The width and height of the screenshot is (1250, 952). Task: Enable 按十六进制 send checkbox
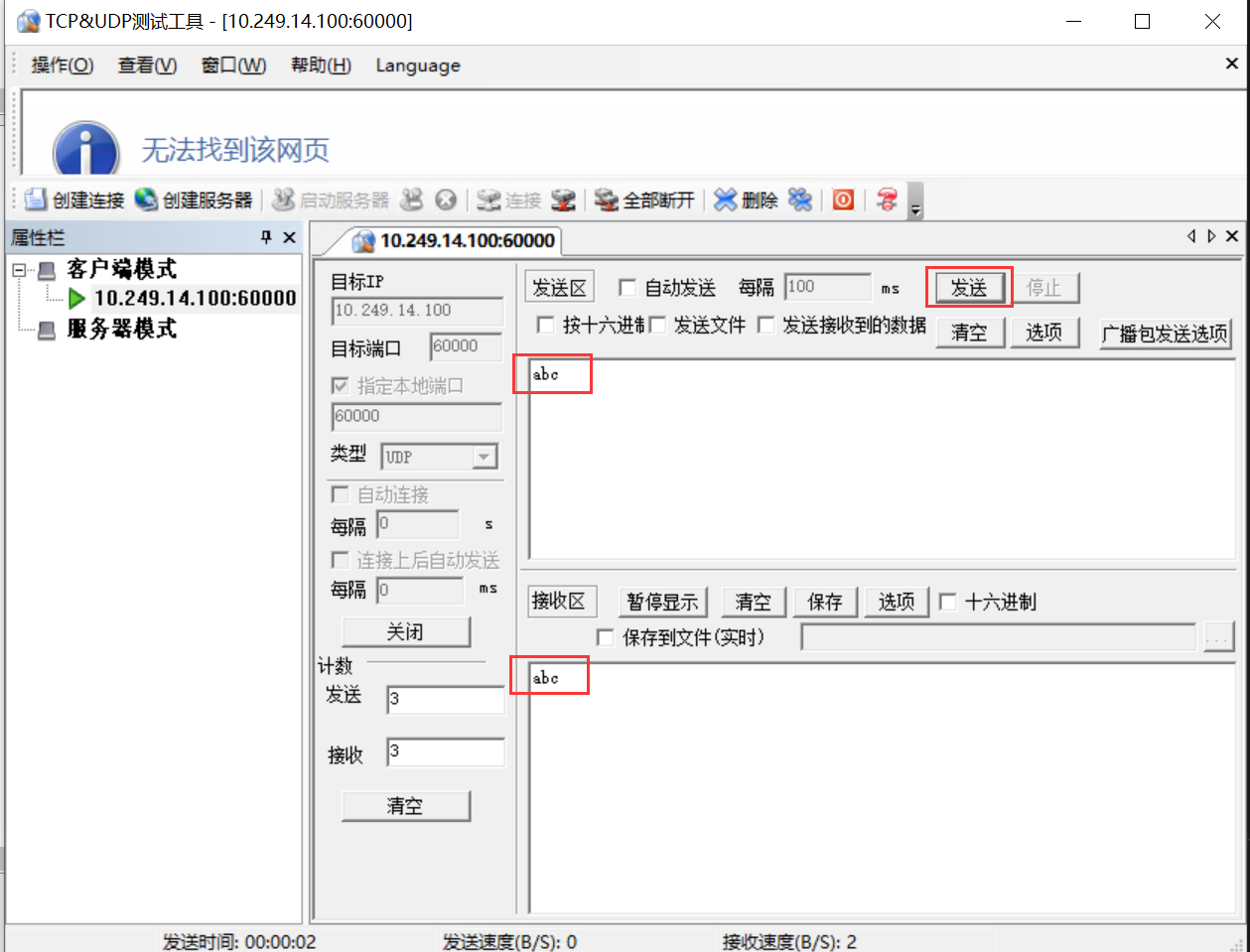coord(545,325)
